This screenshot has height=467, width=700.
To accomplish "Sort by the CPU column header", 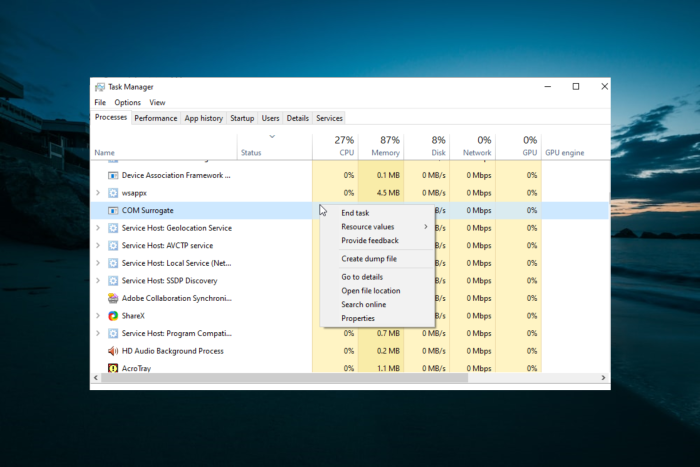I will coord(344,146).
